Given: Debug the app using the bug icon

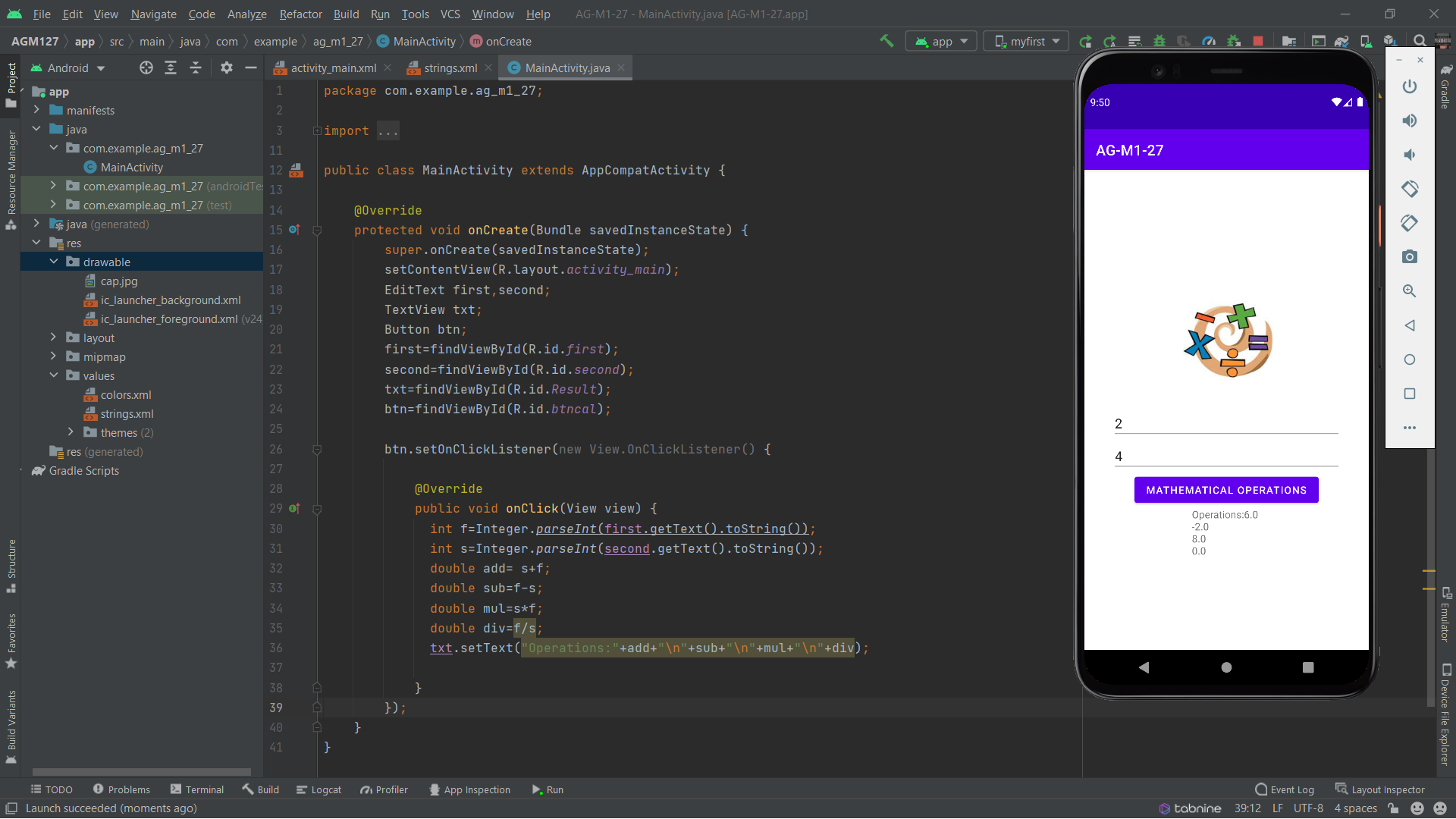Looking at the screenshot, I should click(1159, 41).
